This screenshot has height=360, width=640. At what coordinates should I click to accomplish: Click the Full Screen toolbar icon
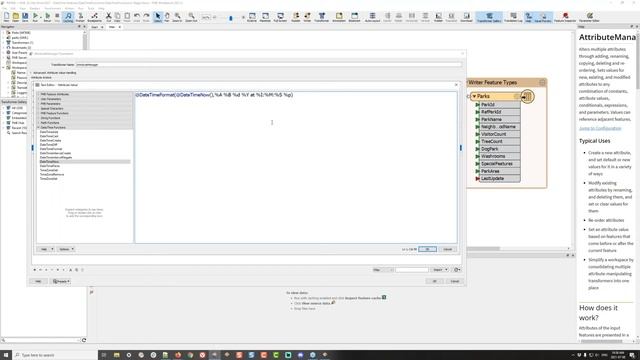coord(280,17)
